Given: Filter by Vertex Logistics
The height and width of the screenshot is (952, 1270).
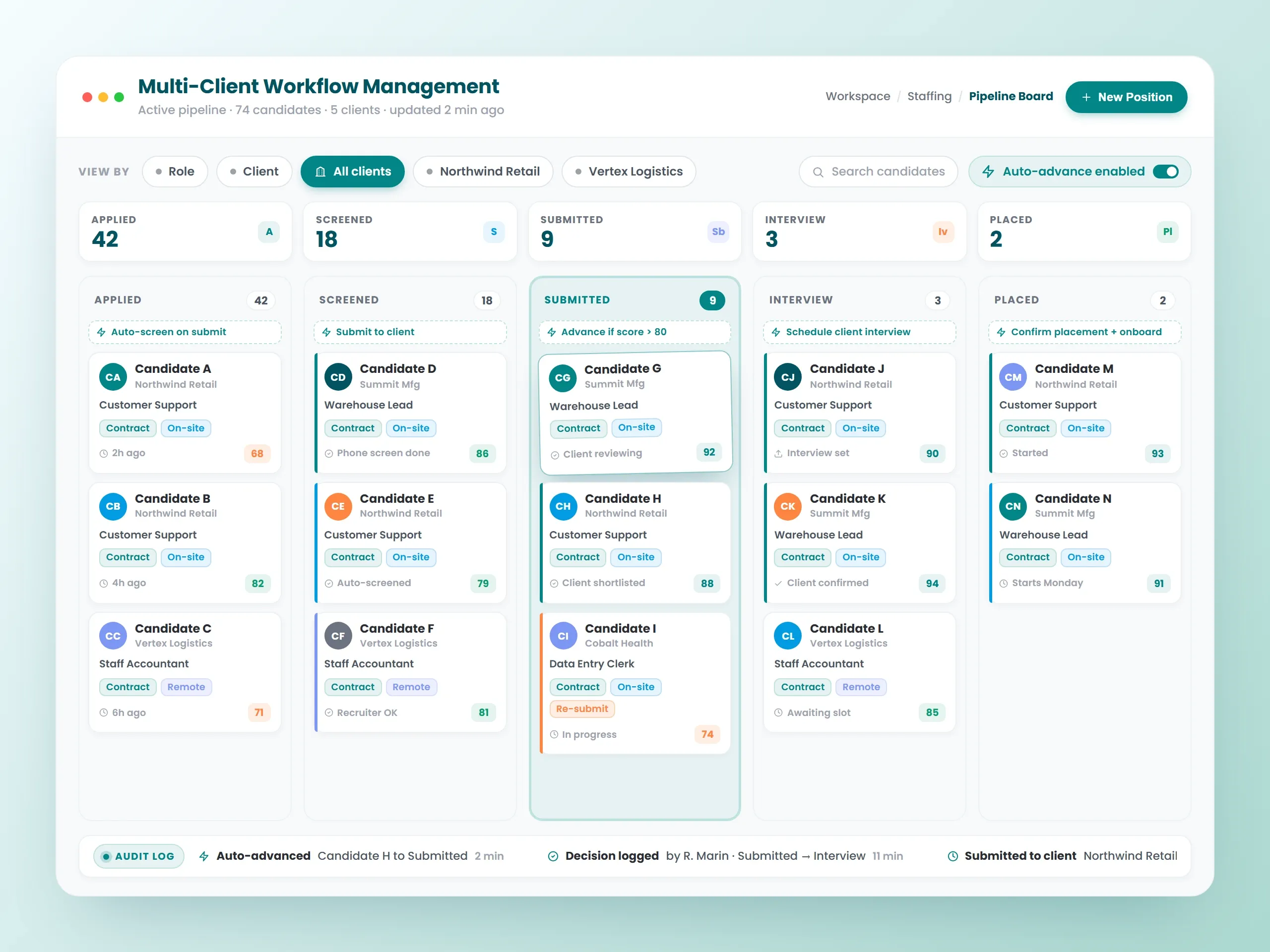Looking at the screenshot, I should click(x=629, y=172).
